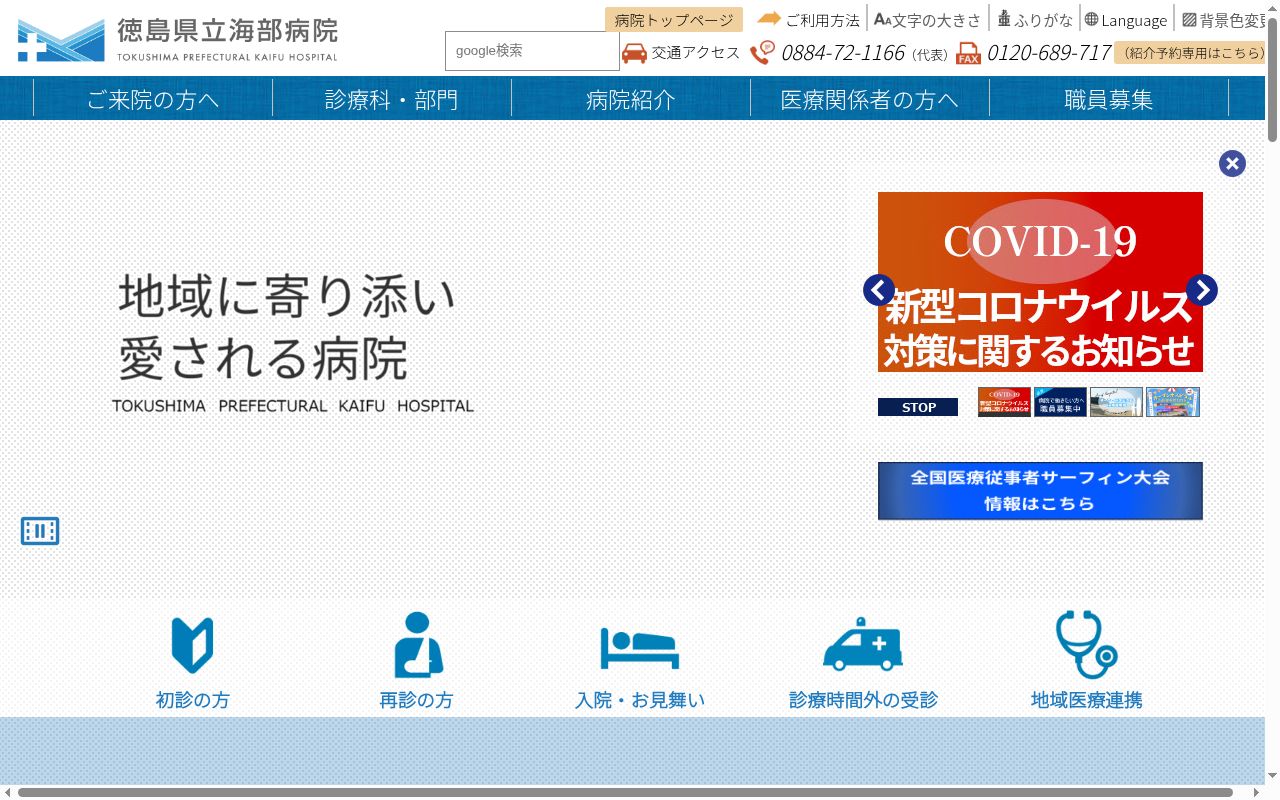1280x800 pixels.
Task: Select the second 職員募集中 slide thumbnail
Action: [x=1060, y=402]
